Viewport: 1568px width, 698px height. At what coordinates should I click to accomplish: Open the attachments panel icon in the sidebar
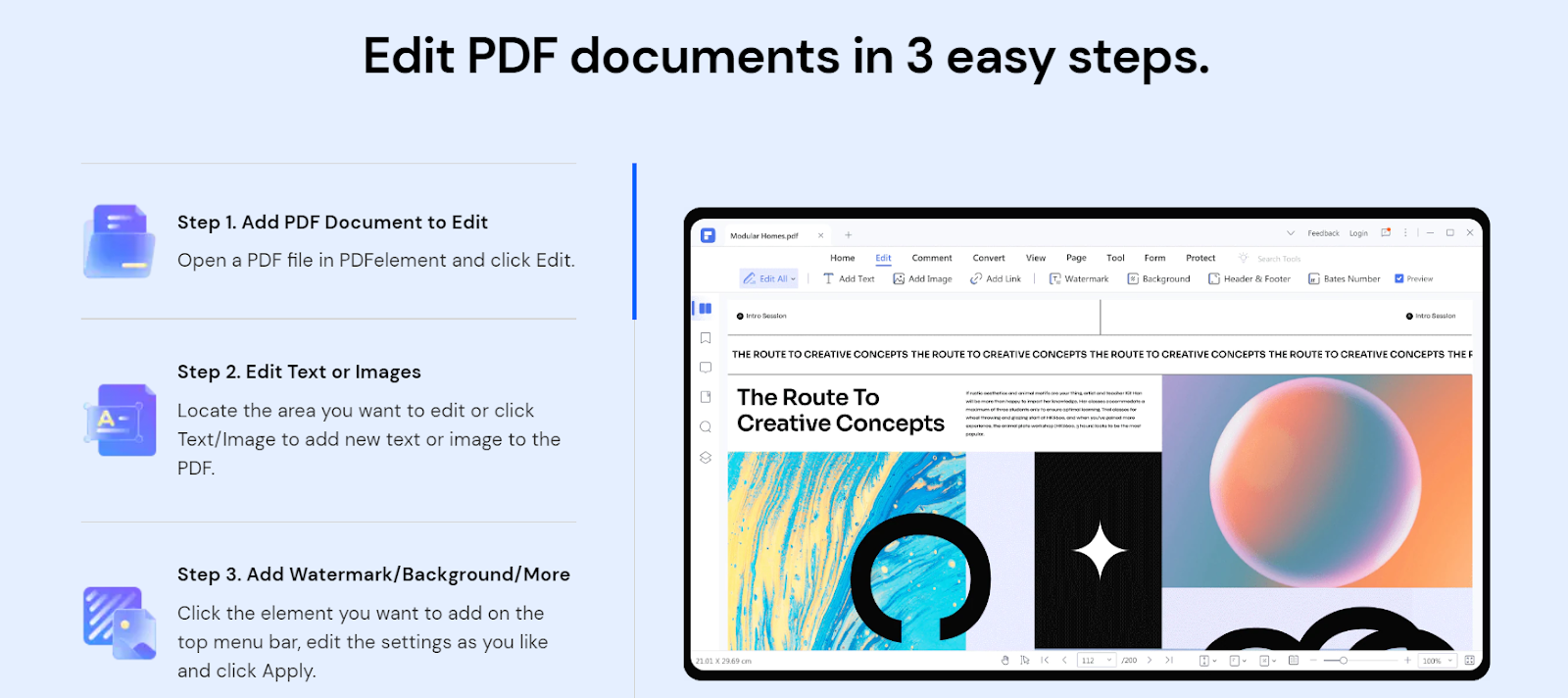pos(706,397)
